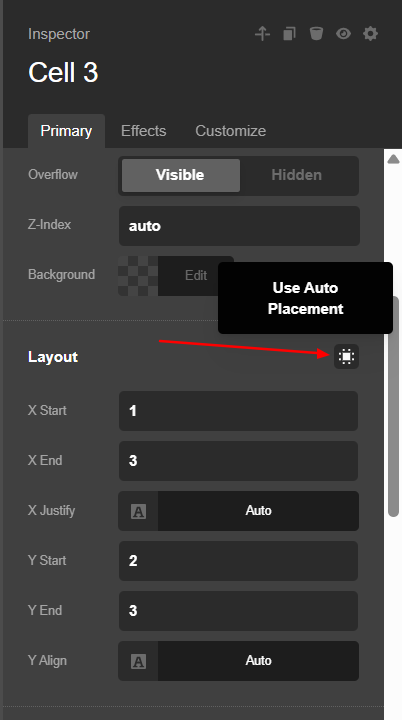Click the duplicate element icon

coord(289,34)
